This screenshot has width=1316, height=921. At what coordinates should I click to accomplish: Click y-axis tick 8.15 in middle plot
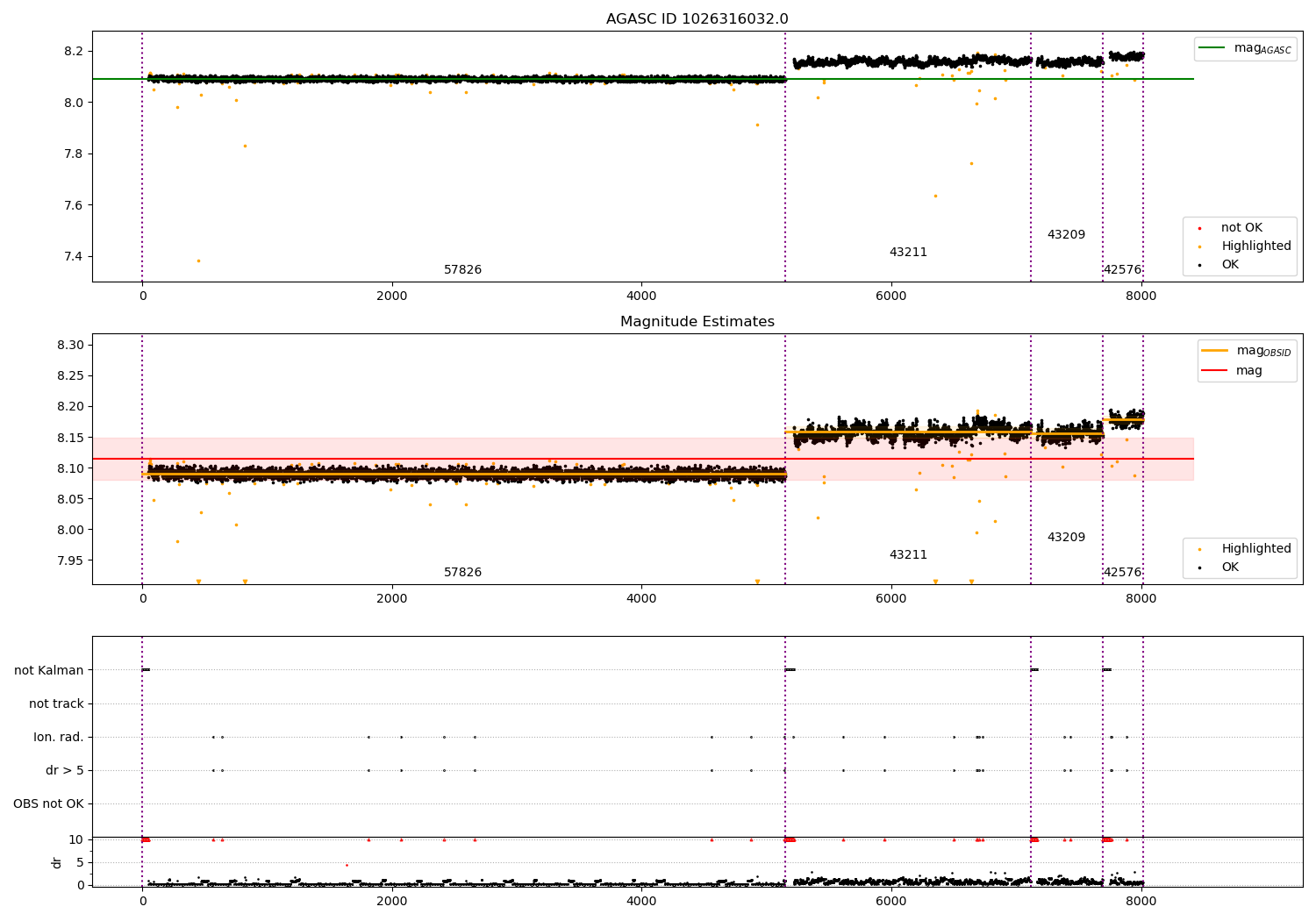pyautogui.click(x=70, y=438)
